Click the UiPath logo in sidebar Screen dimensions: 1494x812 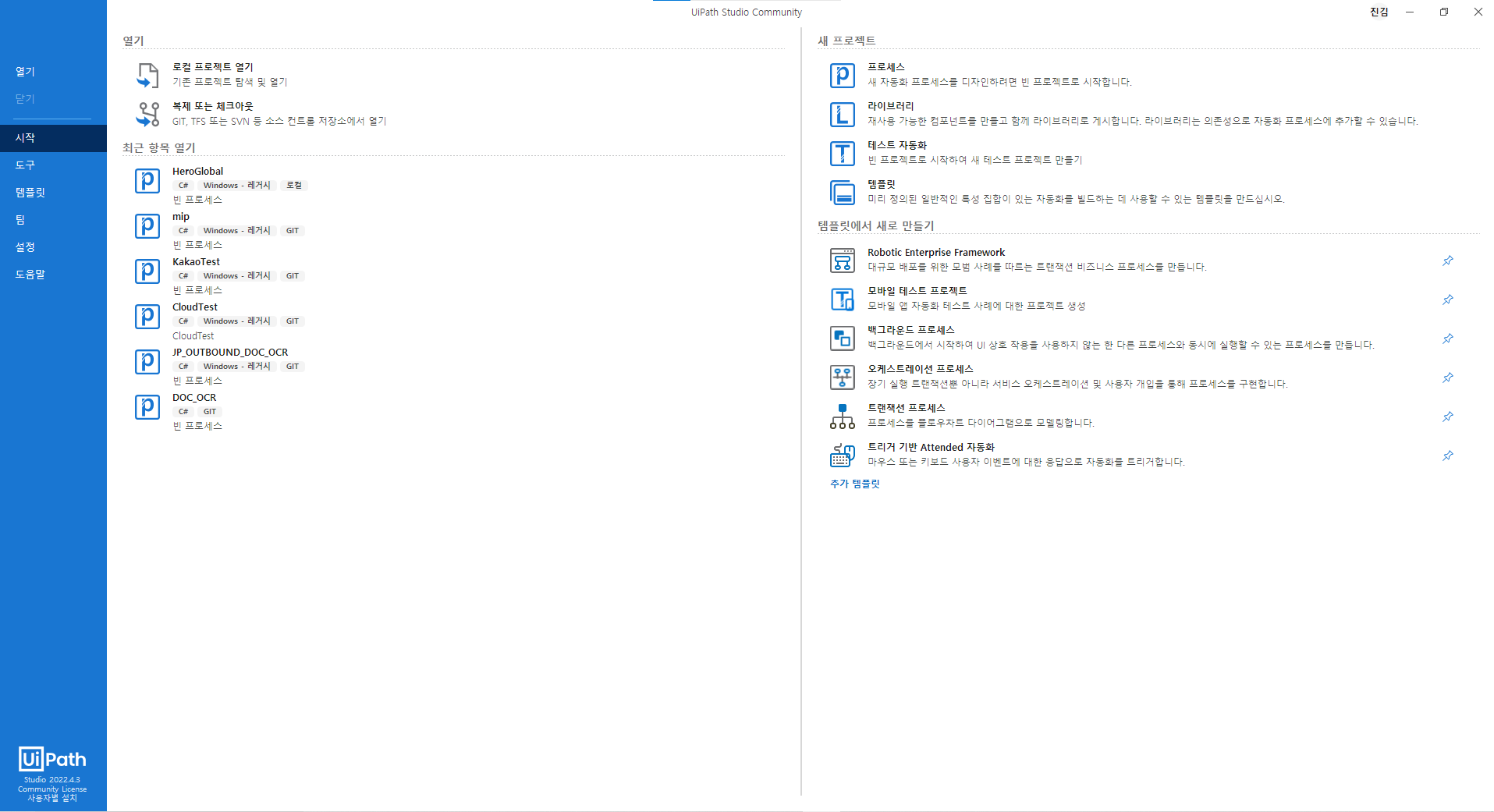click(x=52, y=759)
